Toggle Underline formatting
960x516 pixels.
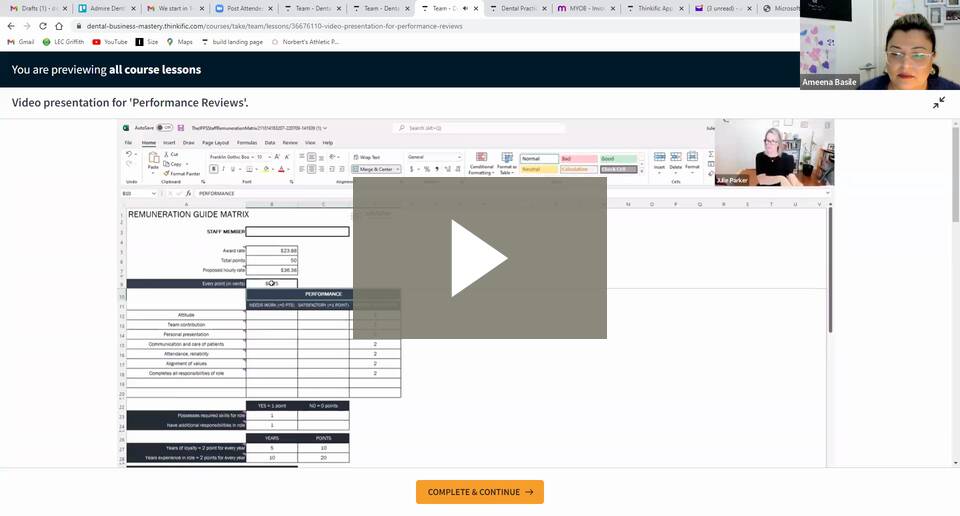point(233,169)
